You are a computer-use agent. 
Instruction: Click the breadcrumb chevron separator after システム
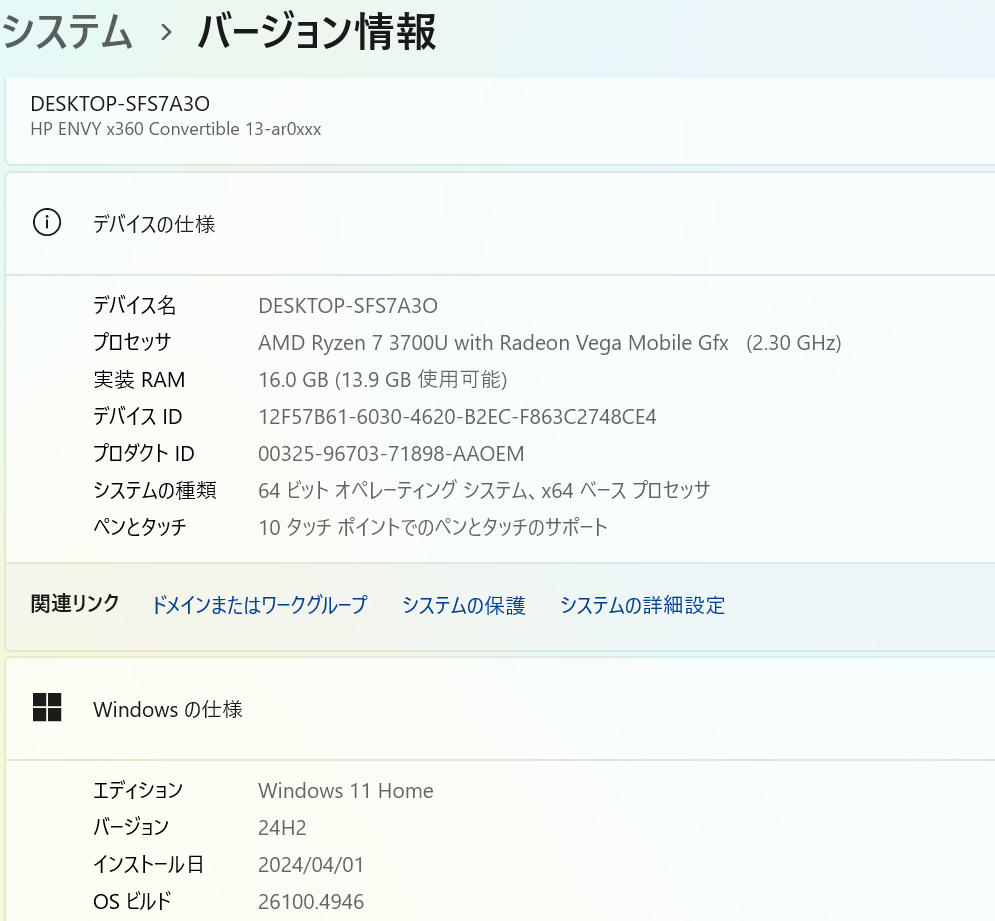tap(167, 34)
